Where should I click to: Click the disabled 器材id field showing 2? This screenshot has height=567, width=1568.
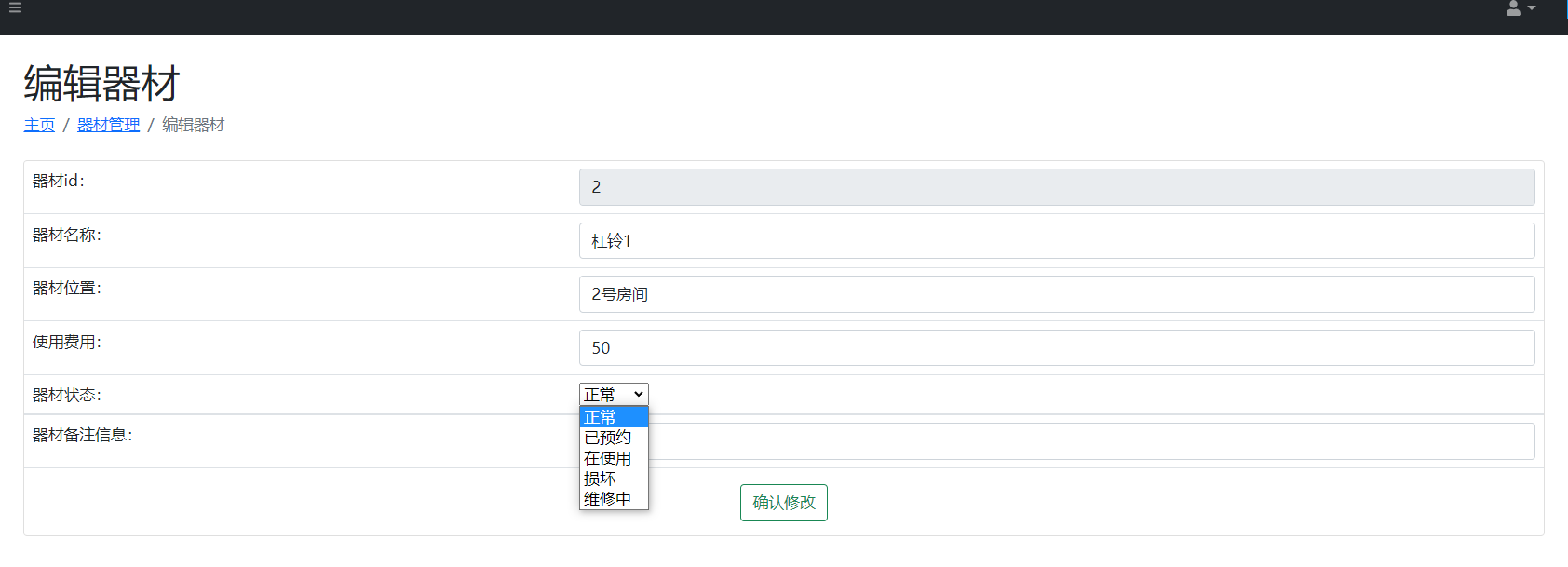1056,187
